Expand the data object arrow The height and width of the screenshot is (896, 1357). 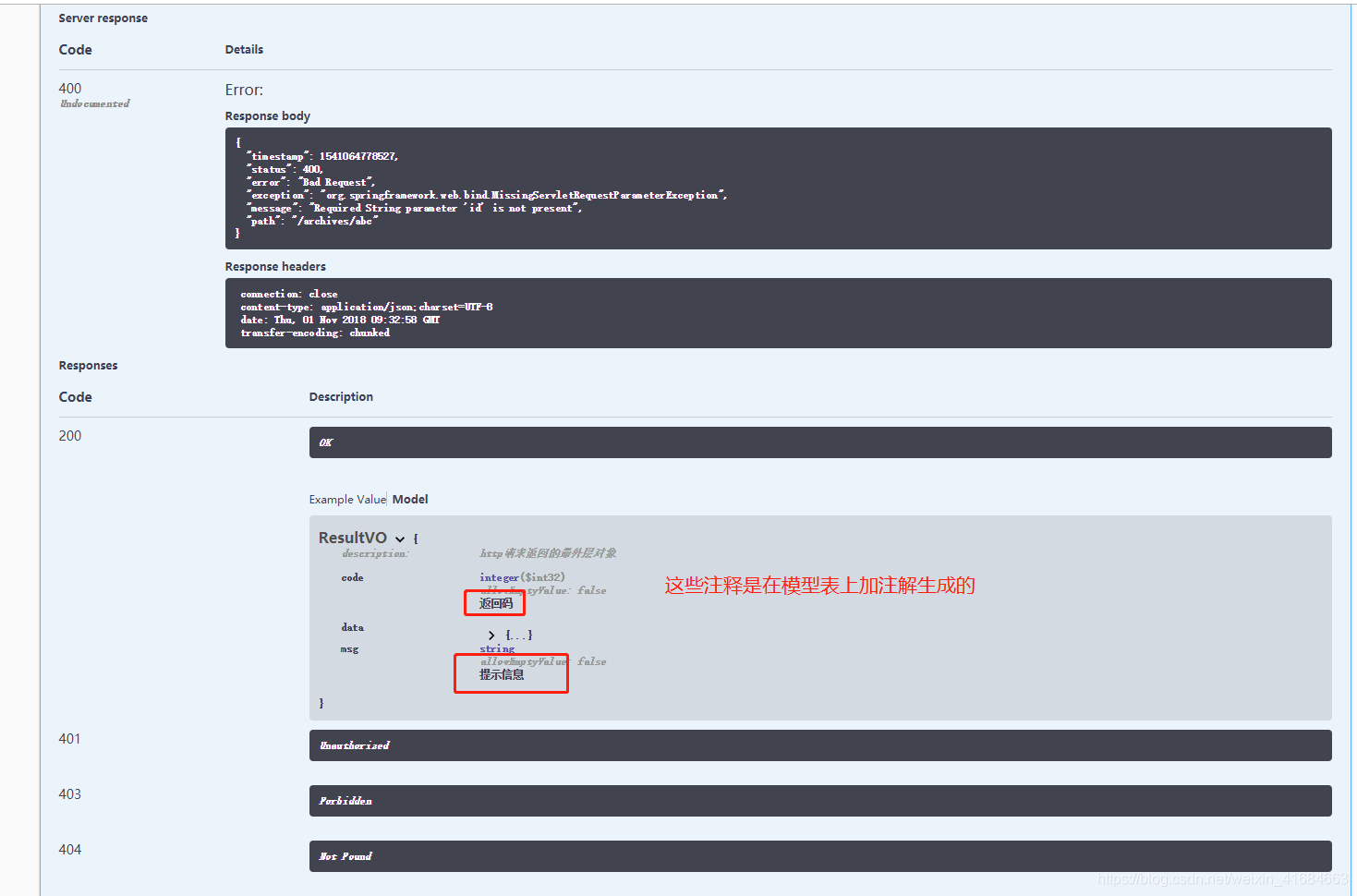pyautogui.click(x=491, y=636)
